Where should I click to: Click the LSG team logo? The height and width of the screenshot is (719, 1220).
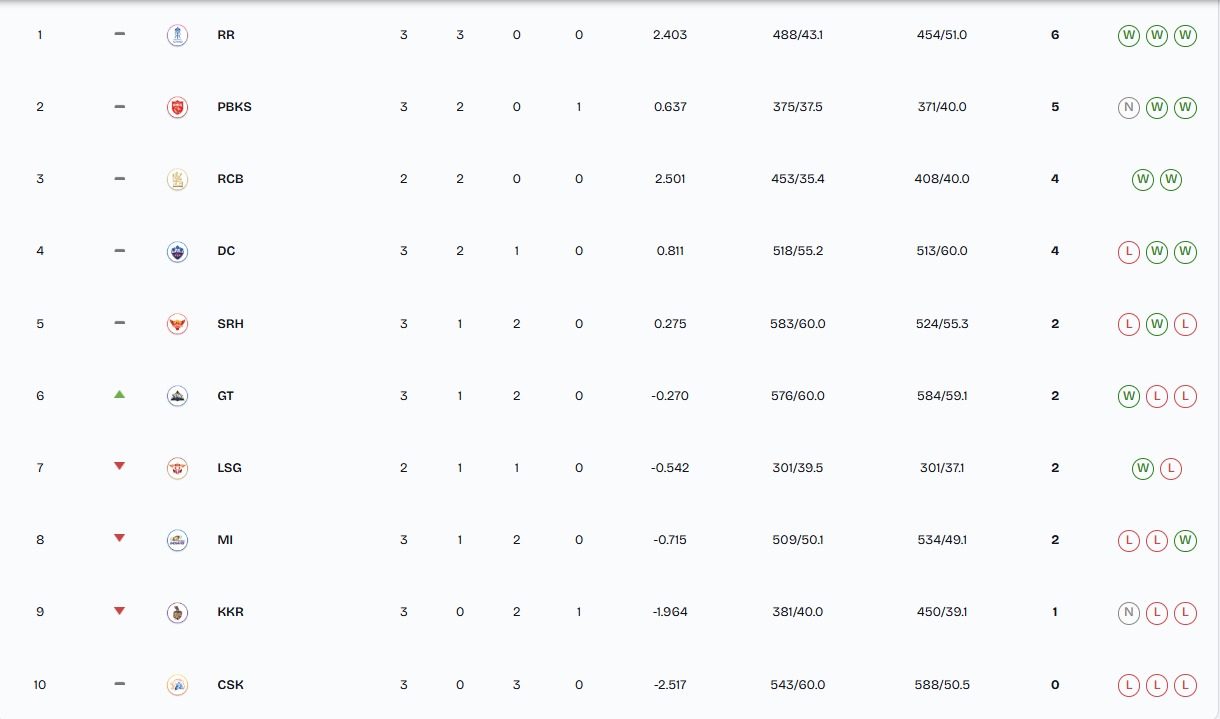(177, 468)
